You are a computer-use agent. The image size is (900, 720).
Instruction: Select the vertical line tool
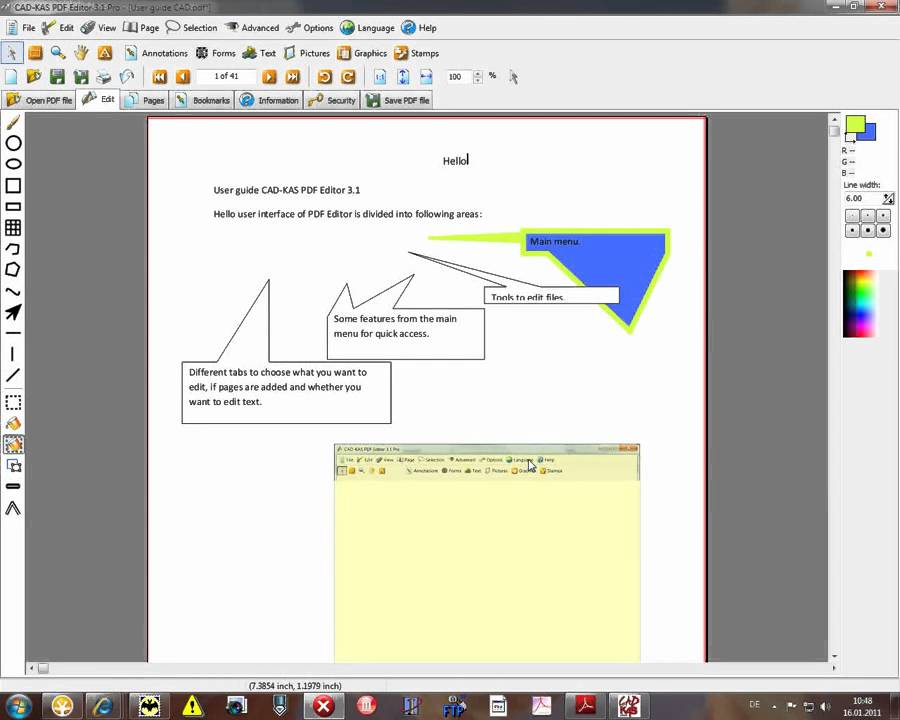tap(13, 354)
